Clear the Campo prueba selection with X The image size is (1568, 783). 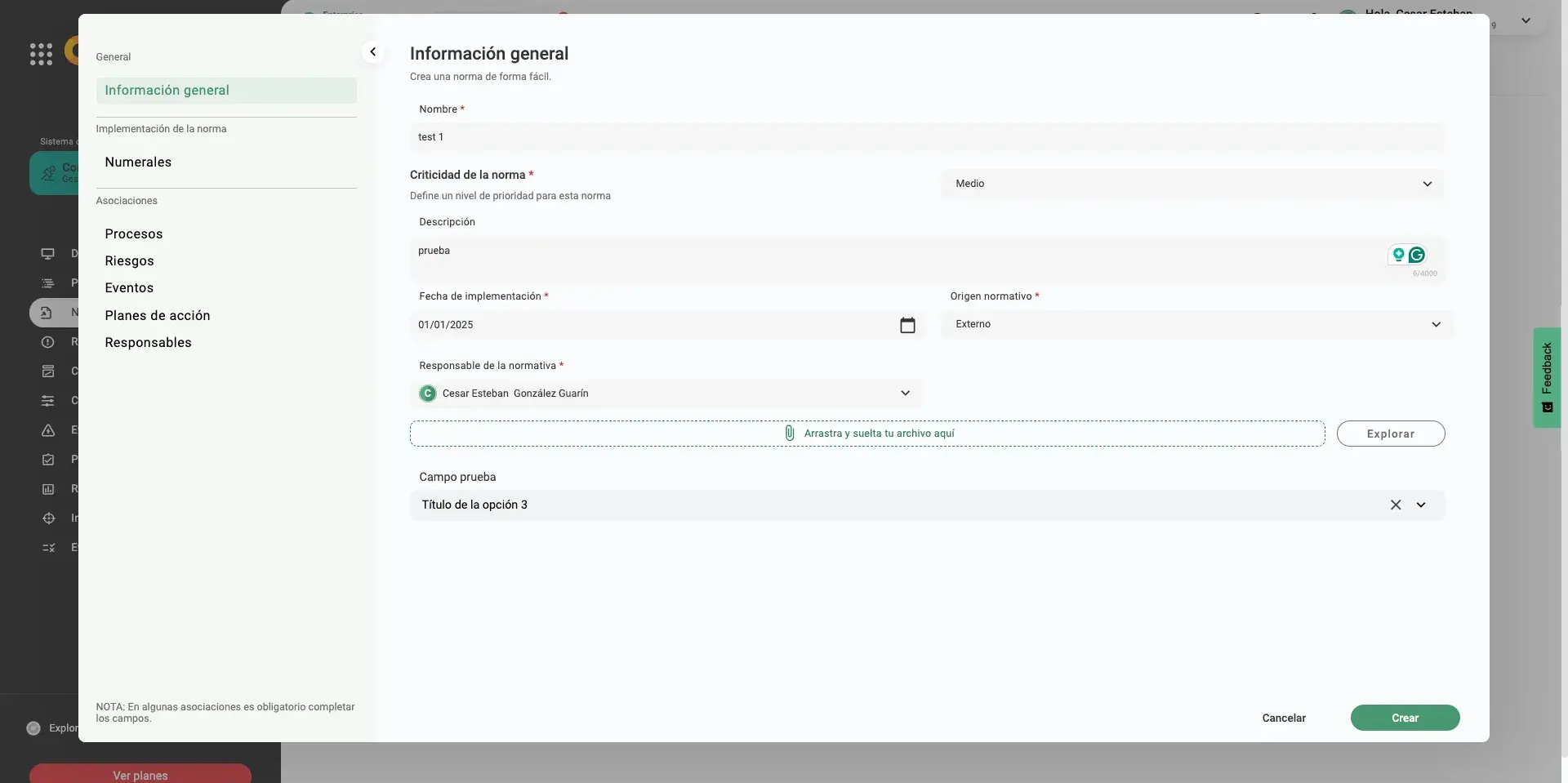click(x=1396, y=505)
